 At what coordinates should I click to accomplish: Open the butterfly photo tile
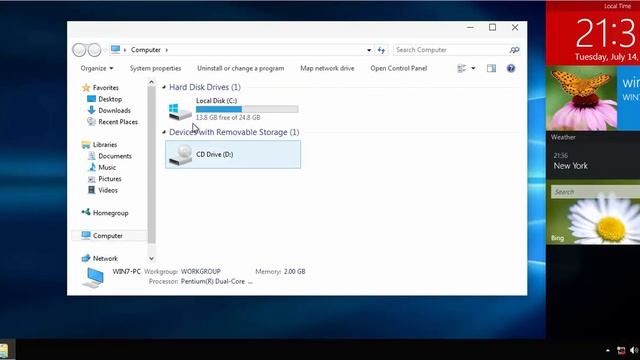[581, 98]
